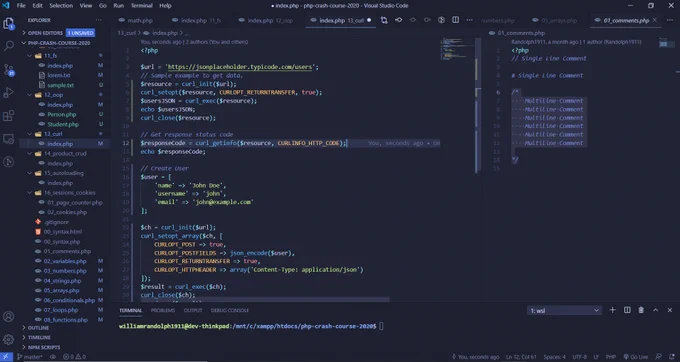This screenshot has width=680, height=362.
Task: Click the remote WSL indicator in the status bar
Action: point(6,357)
